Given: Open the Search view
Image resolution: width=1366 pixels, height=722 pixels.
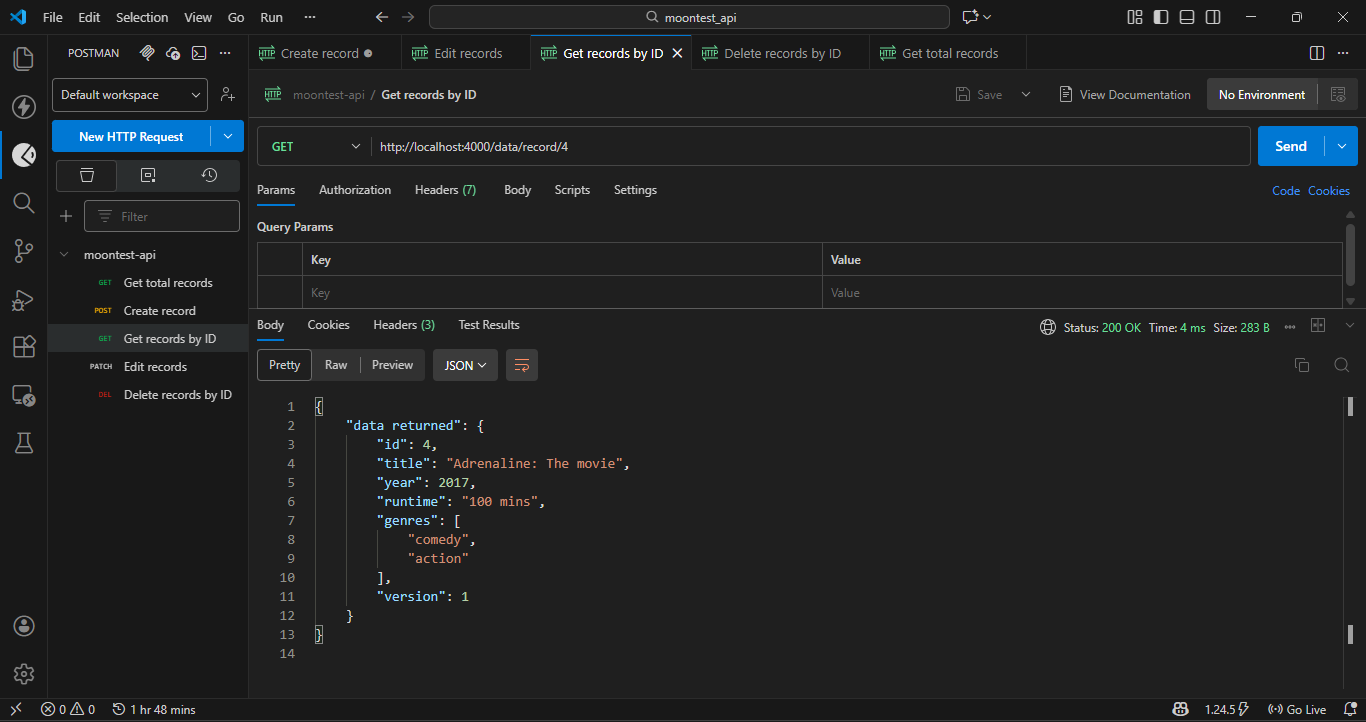Looking at the screenshot, I should click(x=24, y=203).
